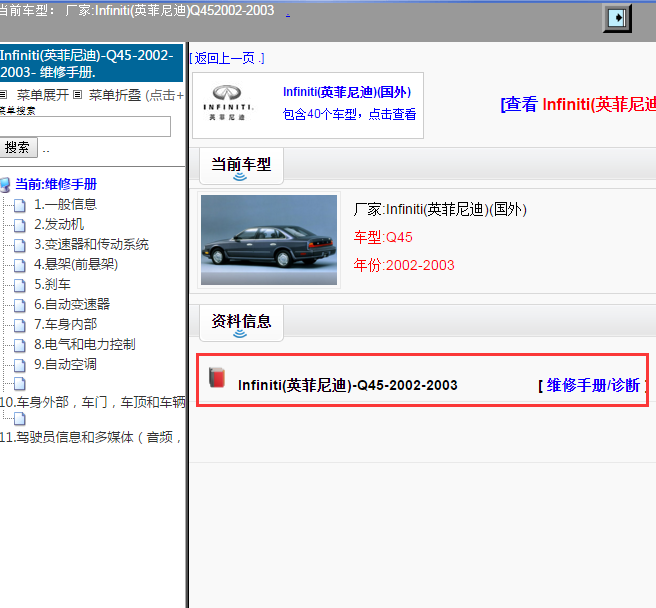Open 11.驾驶员信息和多媒体 section
Image resolution: width=656 pixels, height=608 pixels.
[x=91, y=438]
